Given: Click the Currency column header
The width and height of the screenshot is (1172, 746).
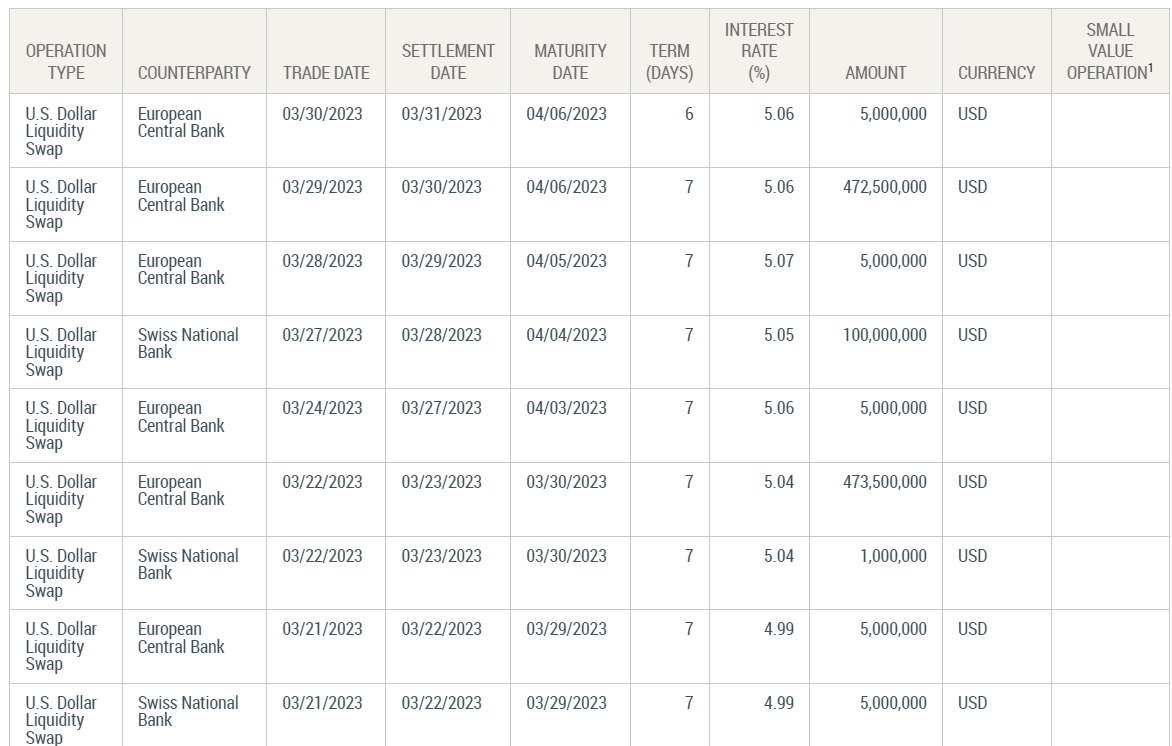Looking at the screenshot, I should pyautogui.click(x=996, y=73).
